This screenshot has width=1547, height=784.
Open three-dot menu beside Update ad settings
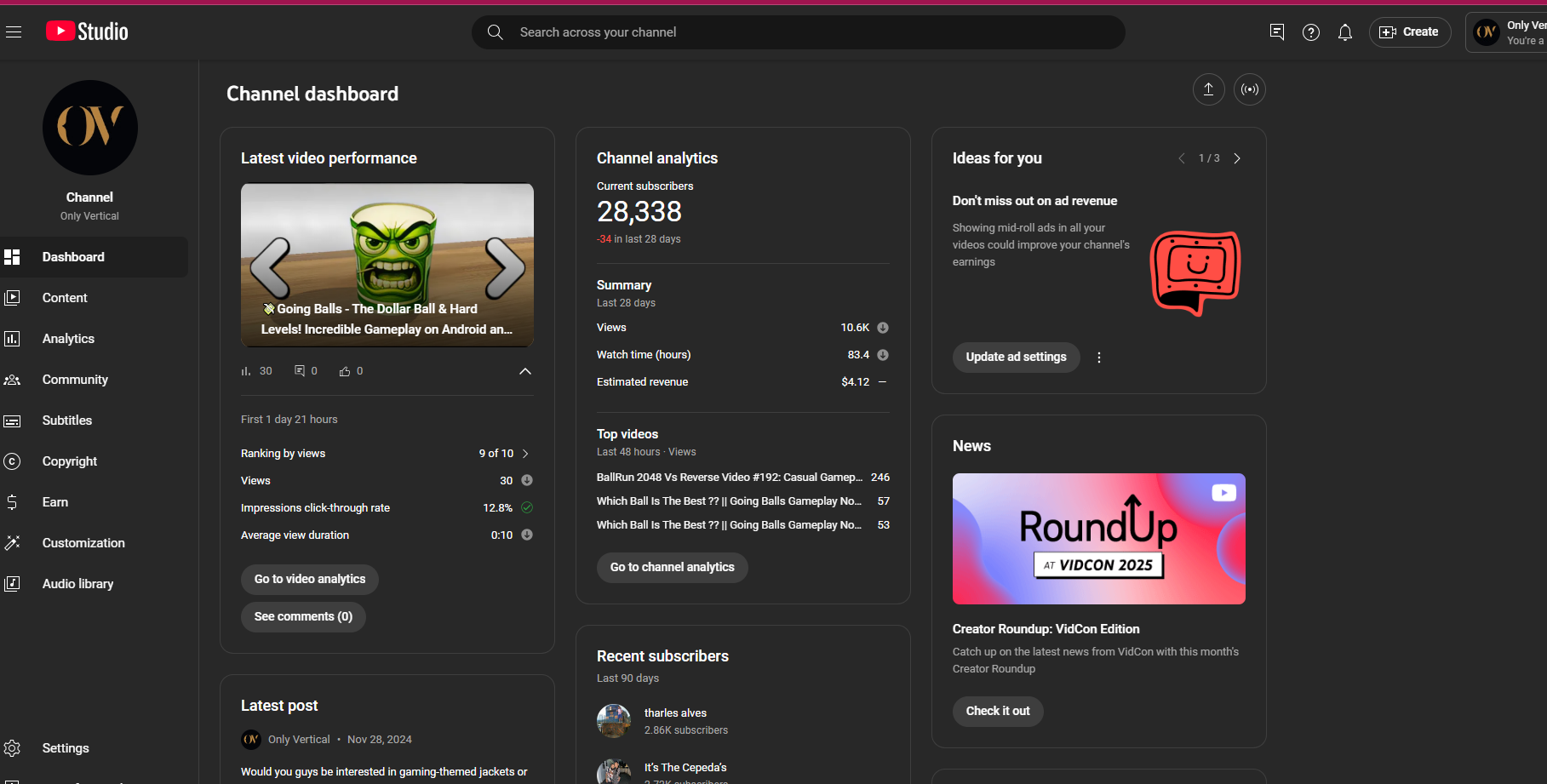click(1099, 358)
